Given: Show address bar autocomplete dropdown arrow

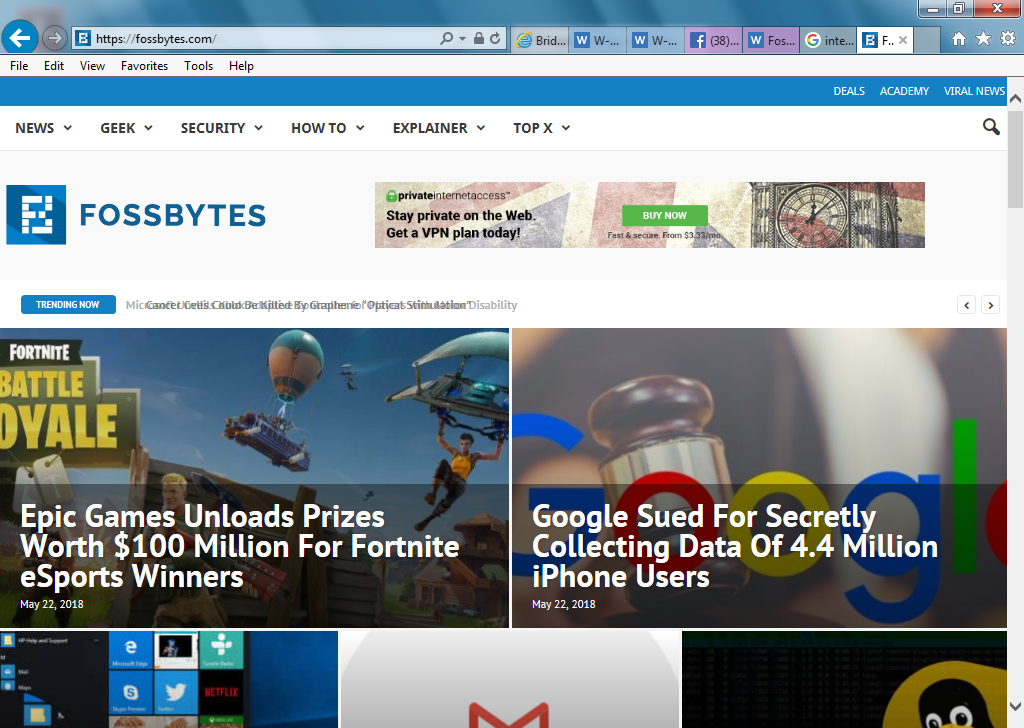Looking at the screenshot, I should (462, 39).
